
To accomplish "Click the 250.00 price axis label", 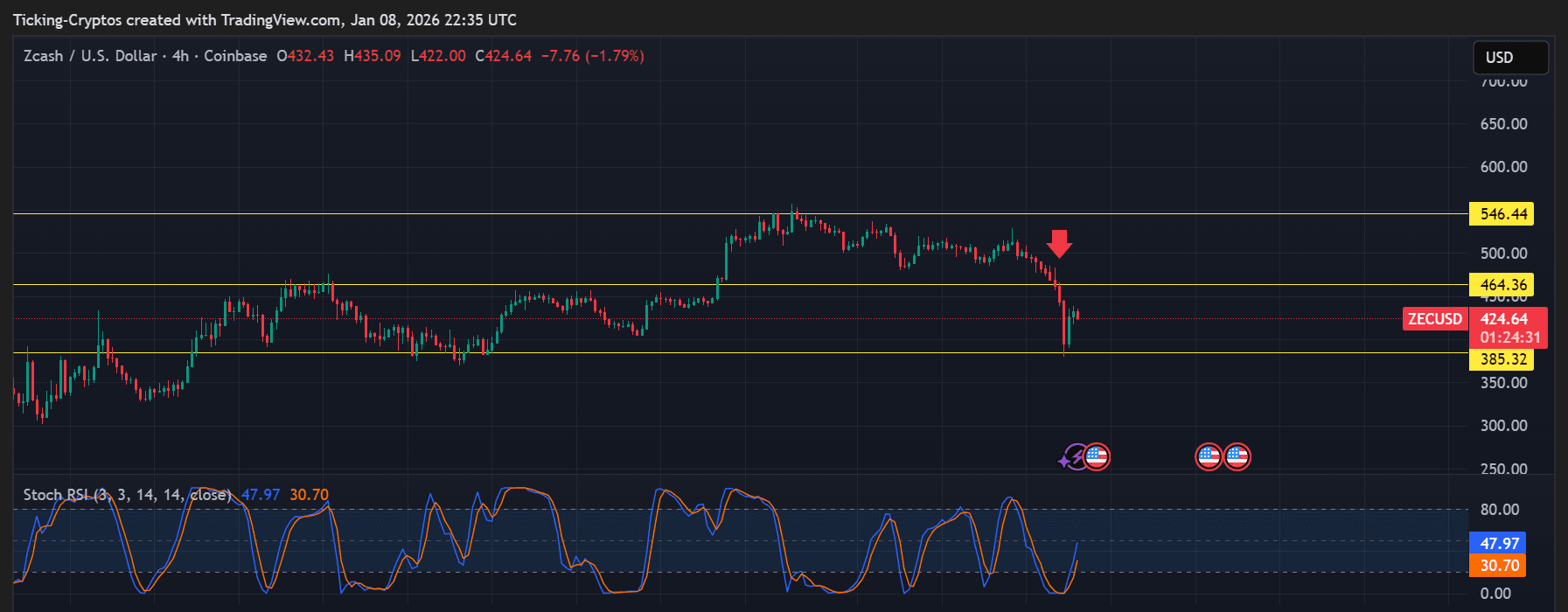I will (1504, 469).
